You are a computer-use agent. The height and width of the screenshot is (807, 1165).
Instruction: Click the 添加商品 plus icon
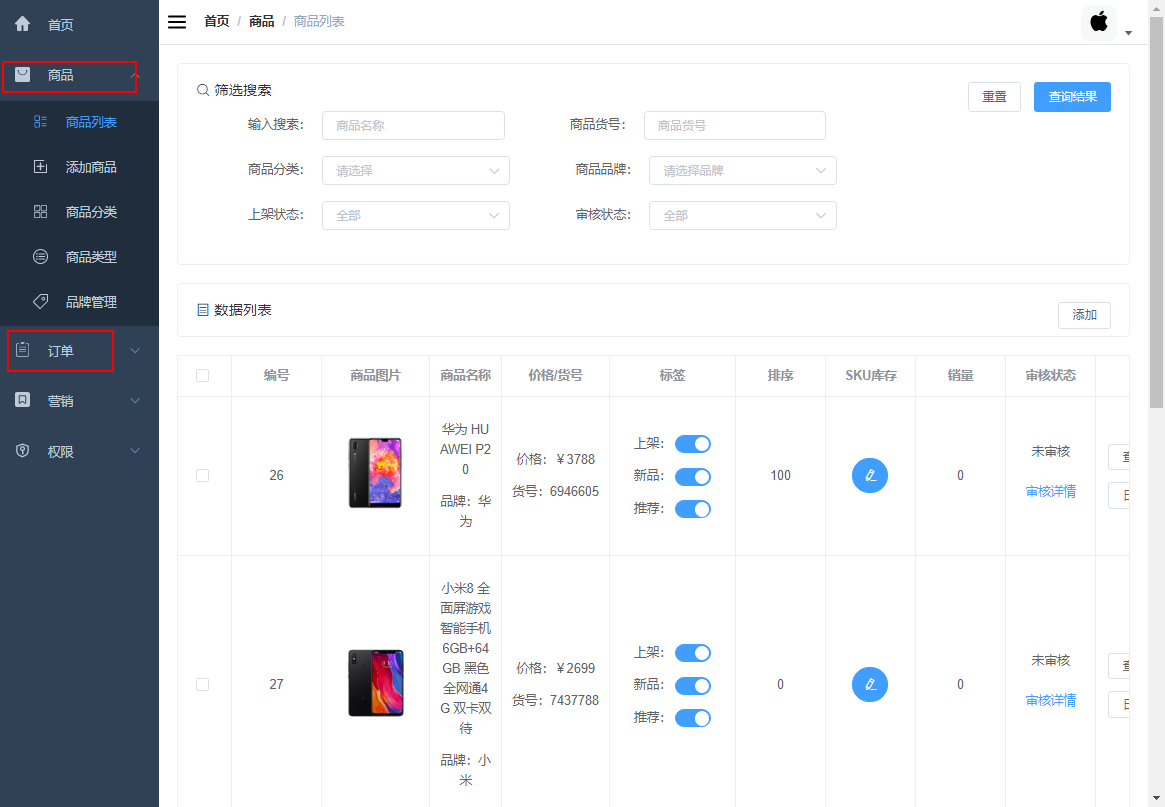[41, 166]
